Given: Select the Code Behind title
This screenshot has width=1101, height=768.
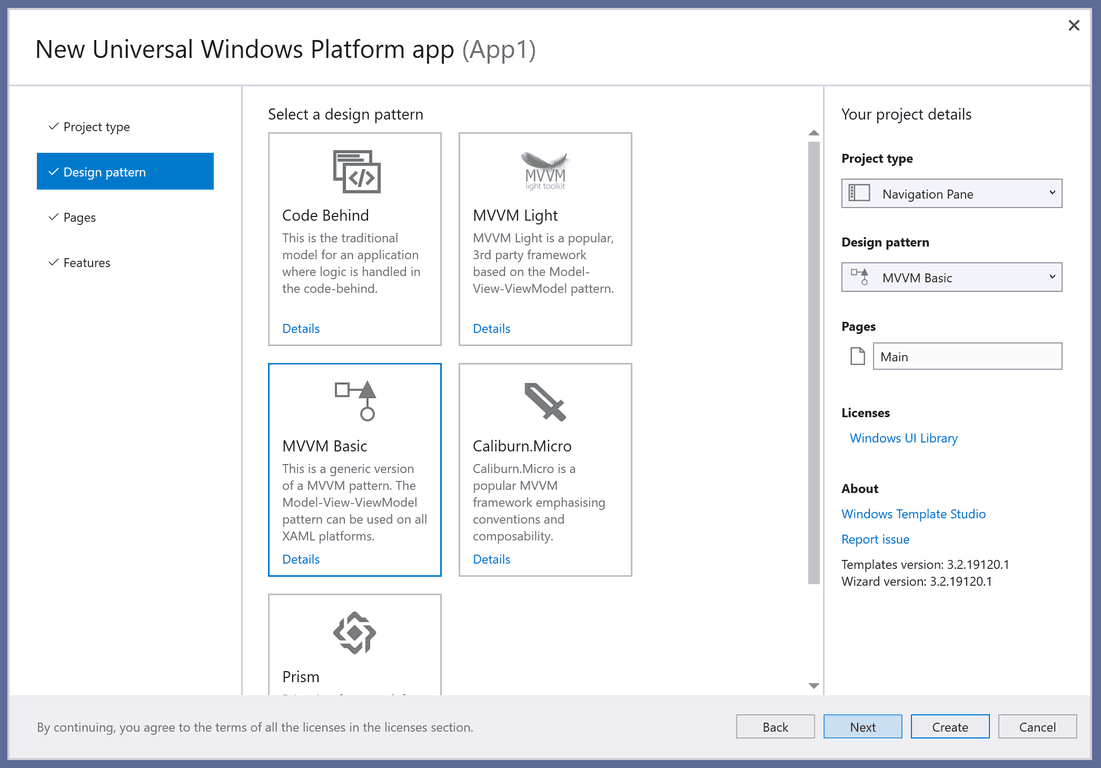Looking at the screenshot, I should point(325,216).
